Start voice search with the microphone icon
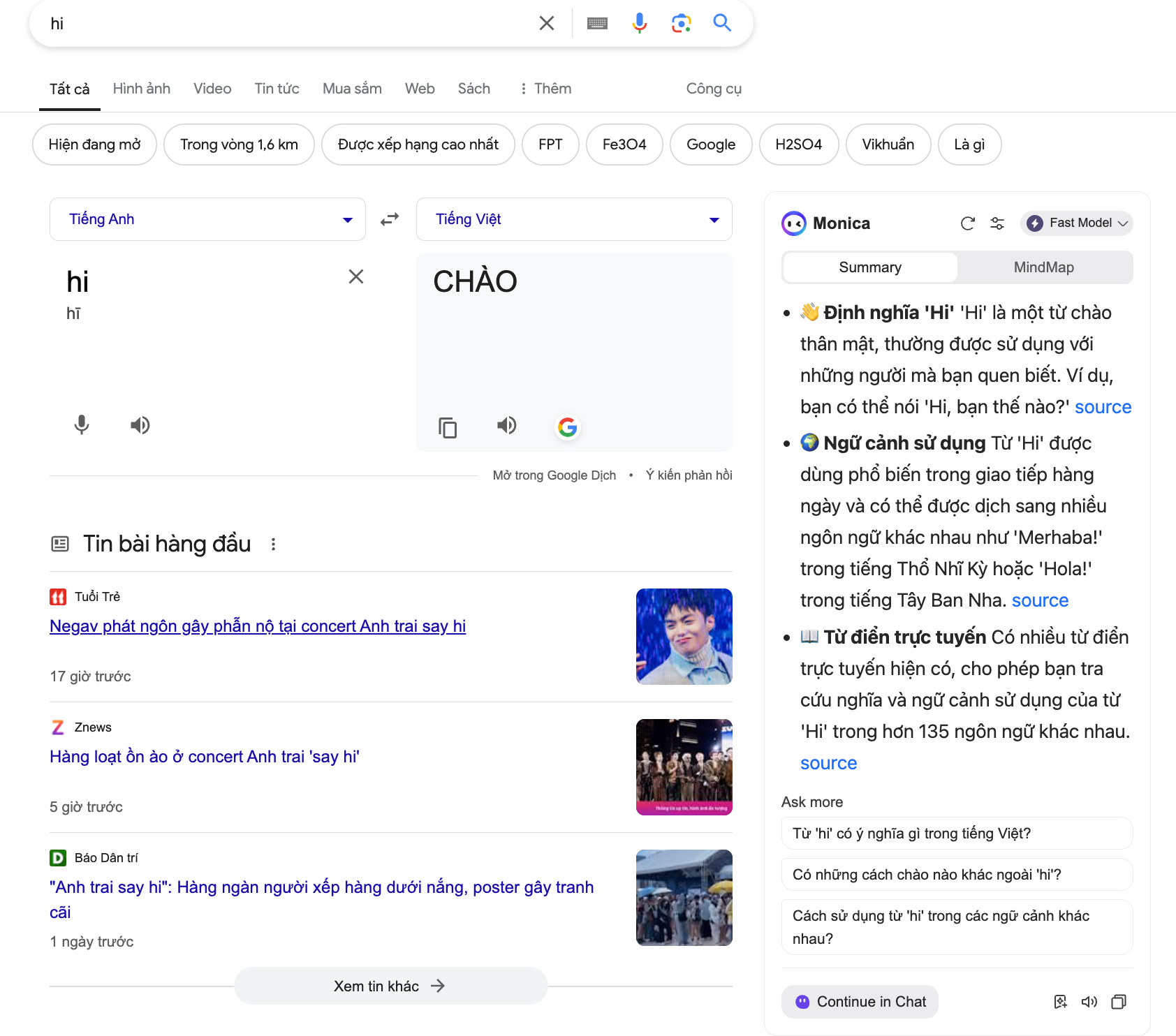The image size is (1176, 1036). [639, 23]
